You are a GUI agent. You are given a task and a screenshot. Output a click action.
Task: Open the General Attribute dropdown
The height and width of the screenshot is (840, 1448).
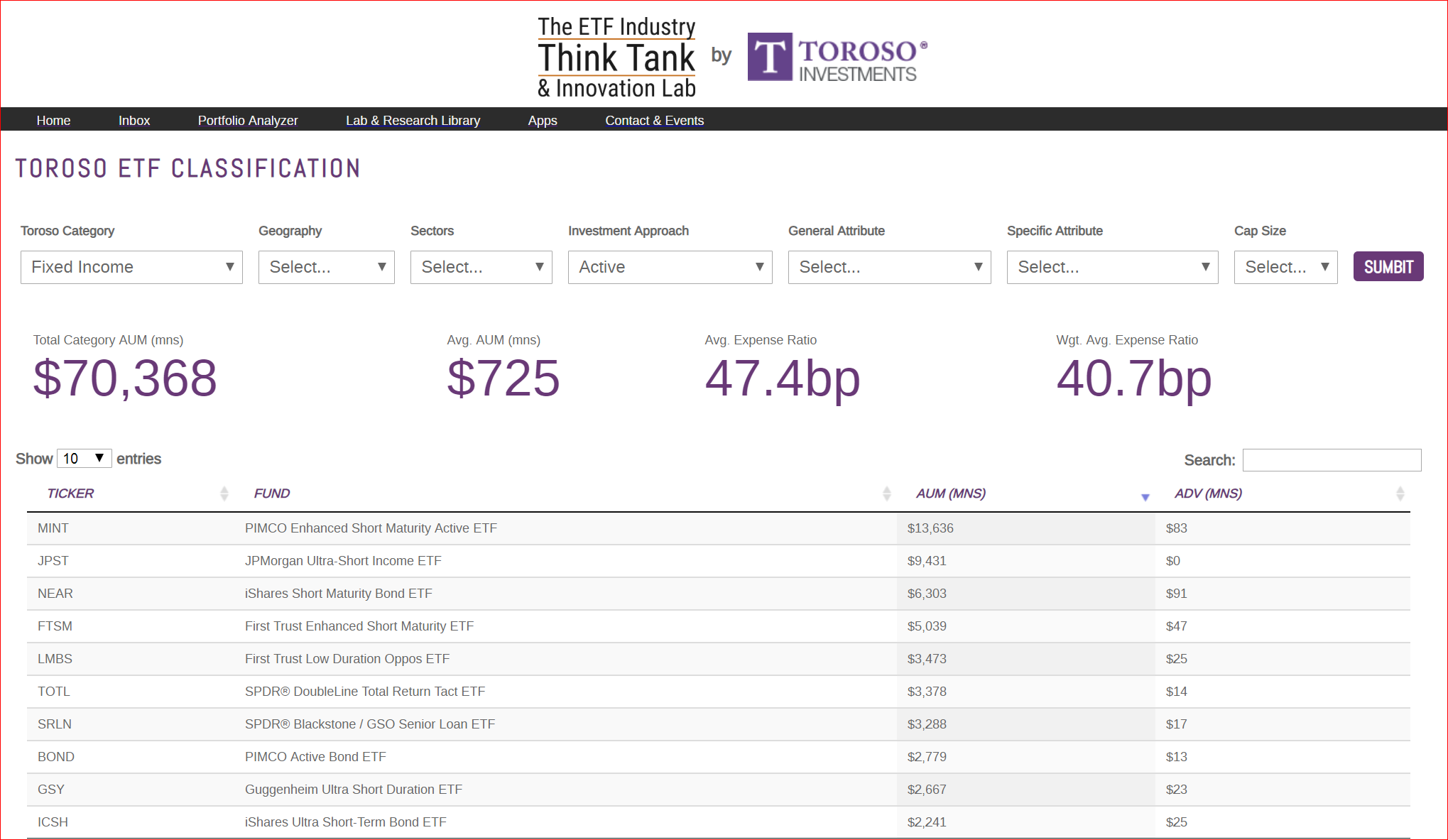coord(889,267)
